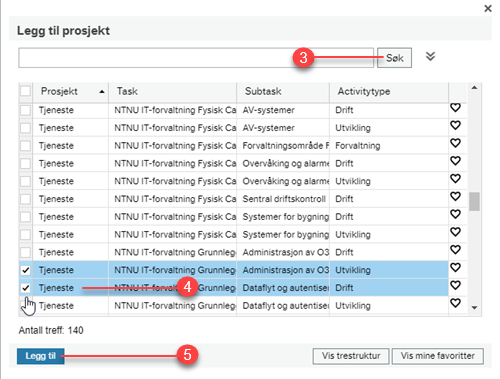Open Vis trestruktur view
The height and width of the screenshot is (379, 500).
click(351, 356)
